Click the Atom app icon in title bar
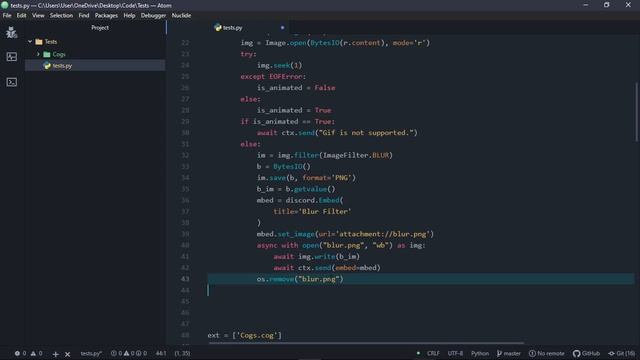Viewport: 640px width, 360px height. [x=5, y=5]
